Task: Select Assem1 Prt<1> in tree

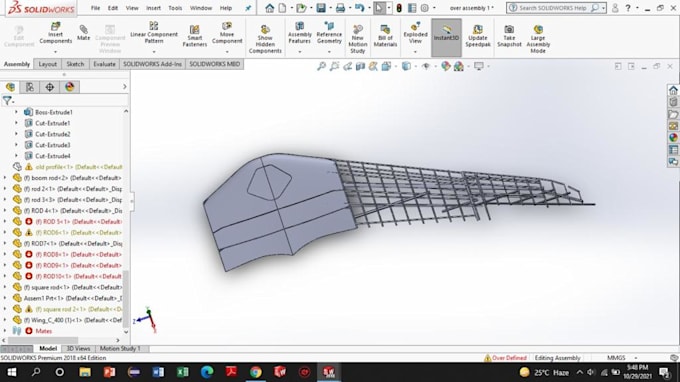Action: [x=73, y=298]
